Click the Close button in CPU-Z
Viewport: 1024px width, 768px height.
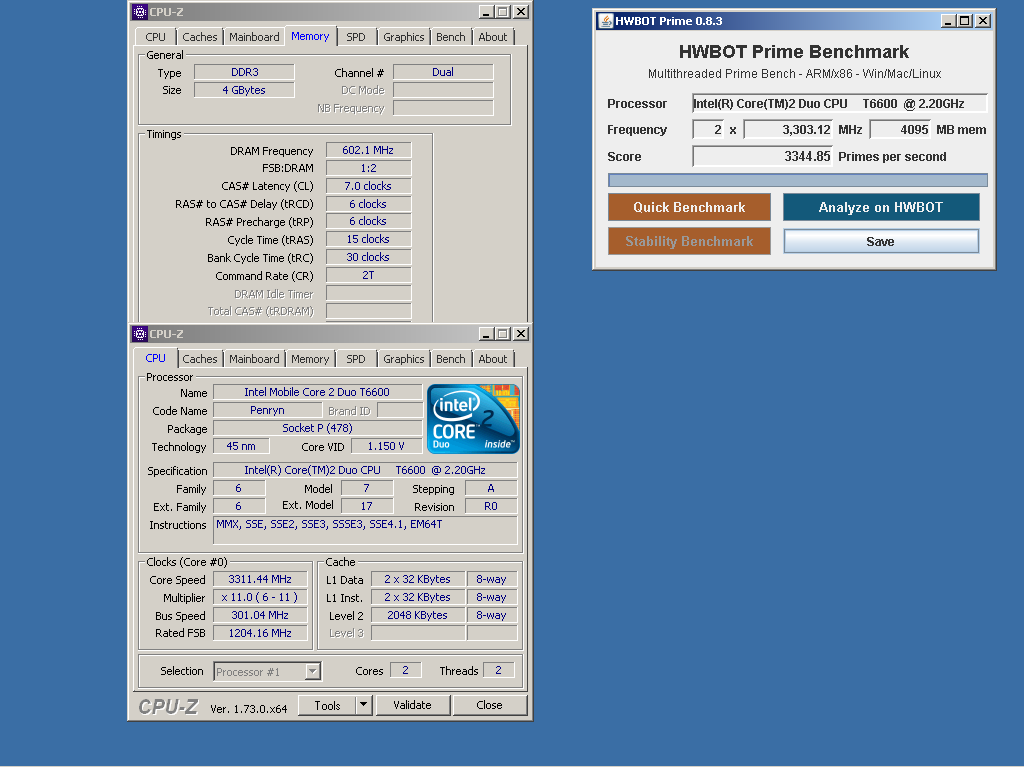click(x=489, y=705)
